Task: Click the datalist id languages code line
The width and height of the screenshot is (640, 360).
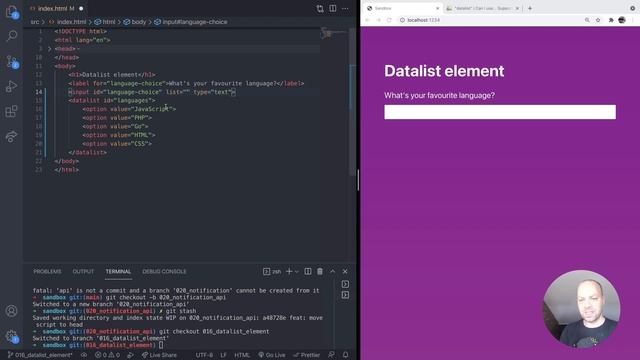Action: coord(112,100)
